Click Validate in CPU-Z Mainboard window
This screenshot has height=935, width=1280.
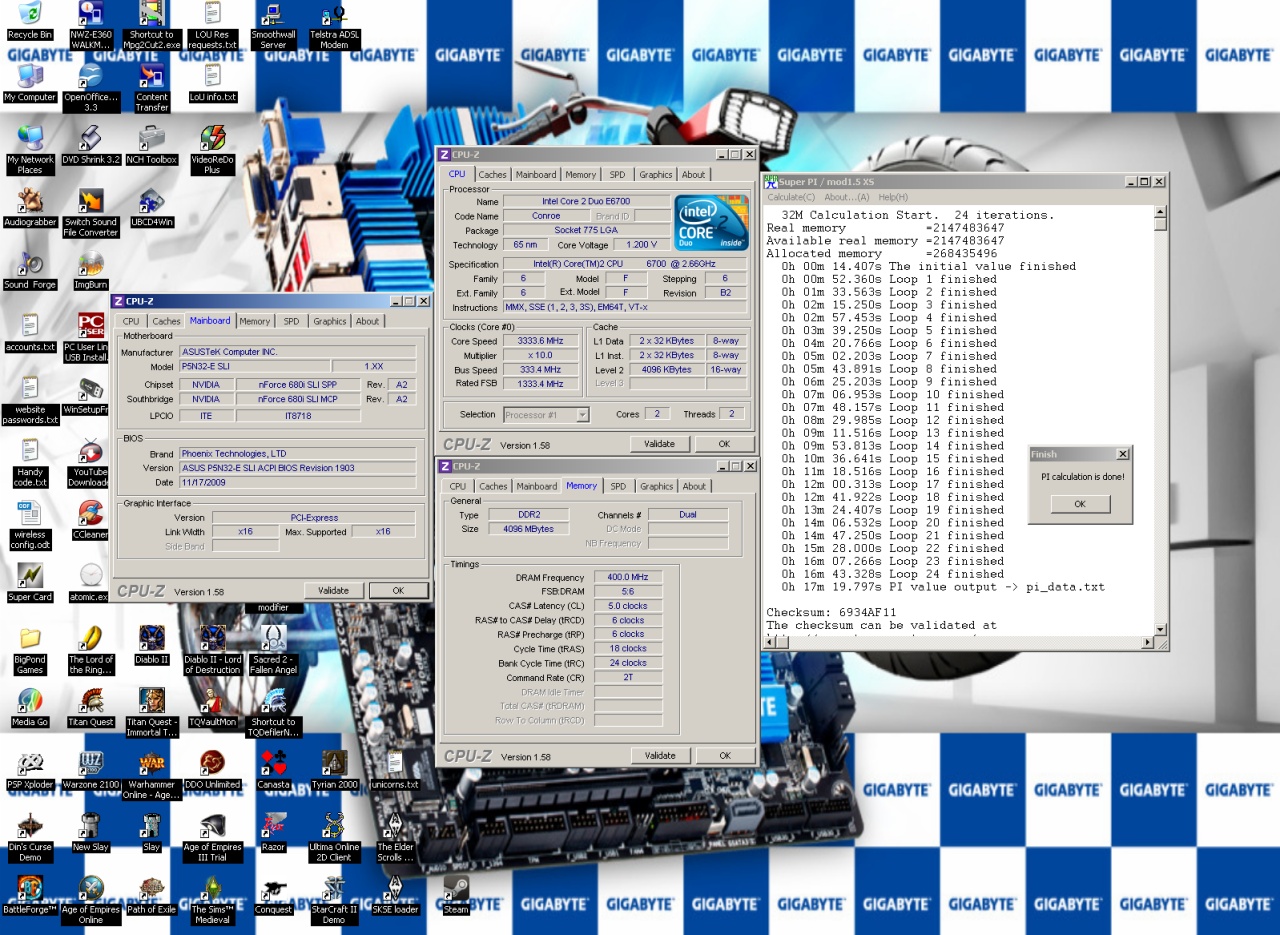(x=334, y=591)
